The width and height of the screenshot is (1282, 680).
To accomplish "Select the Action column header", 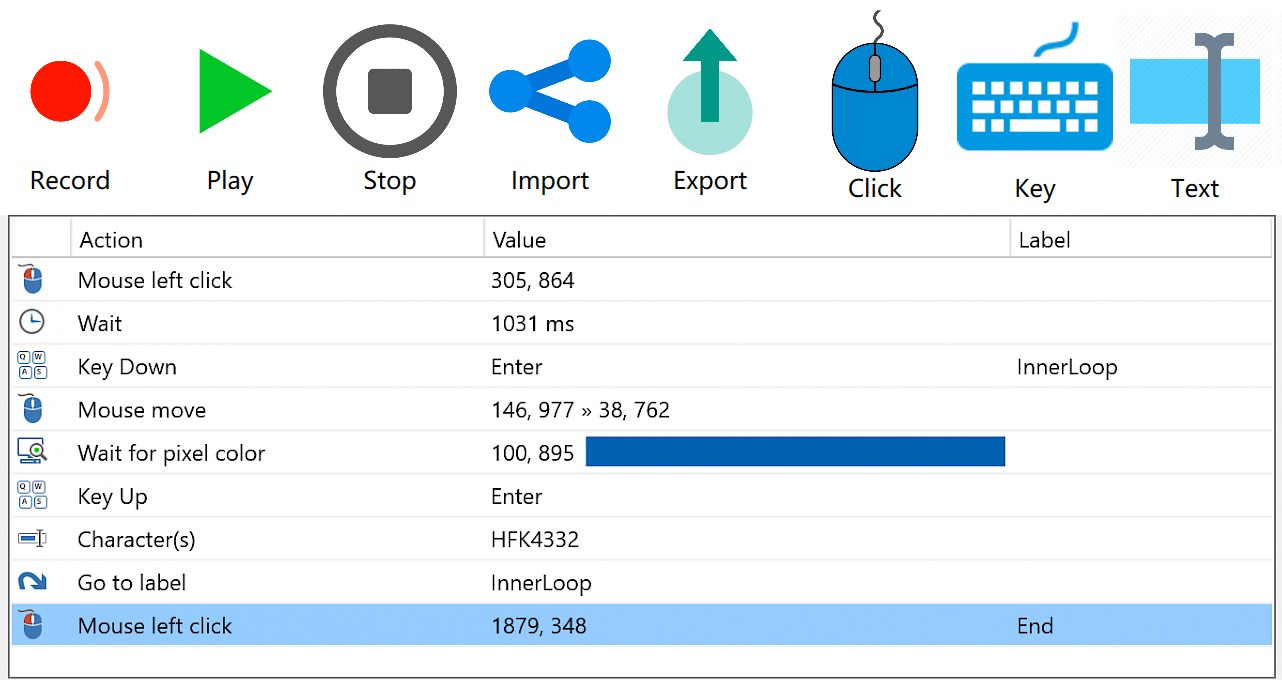I will 277,240.
